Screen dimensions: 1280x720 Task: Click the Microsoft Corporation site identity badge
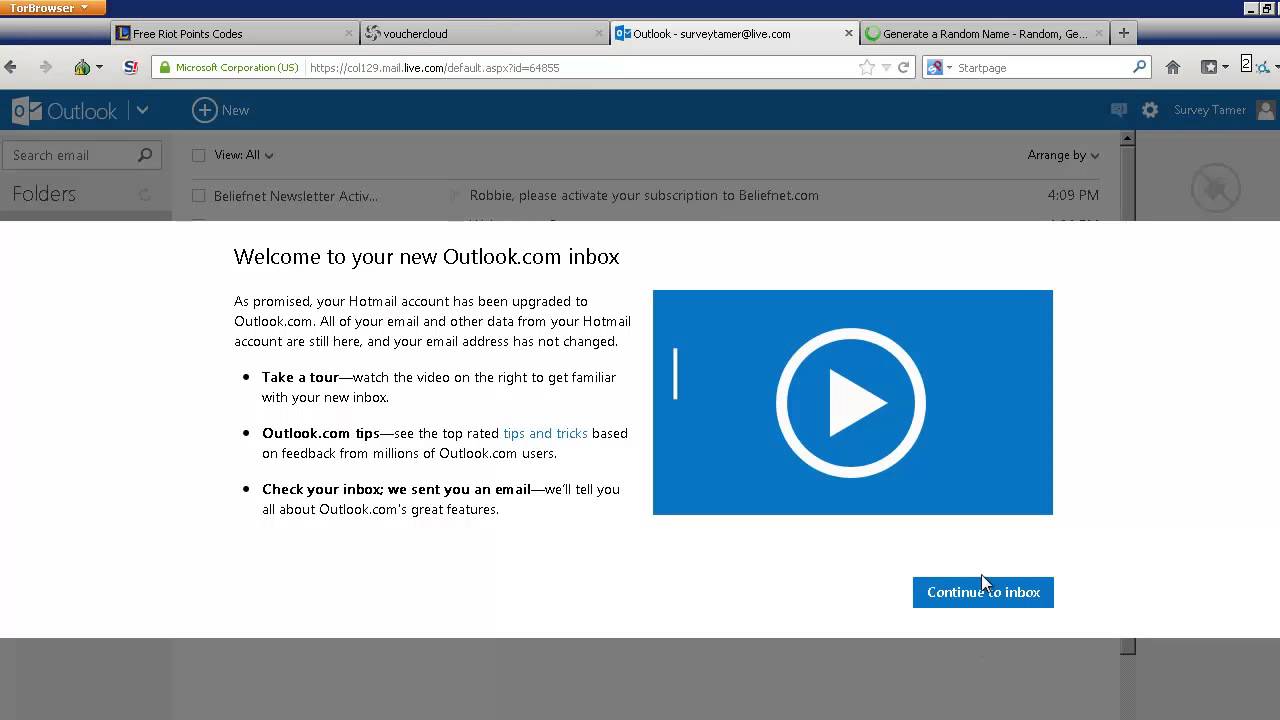(228, 67)
